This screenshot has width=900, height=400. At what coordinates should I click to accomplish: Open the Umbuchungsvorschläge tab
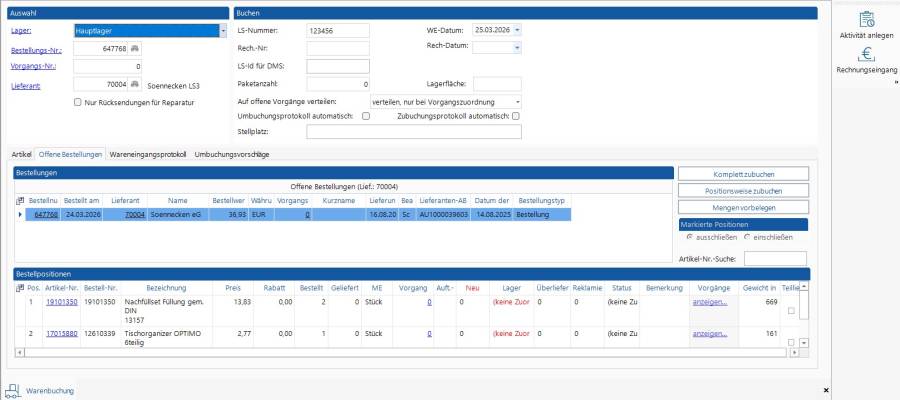232,154
